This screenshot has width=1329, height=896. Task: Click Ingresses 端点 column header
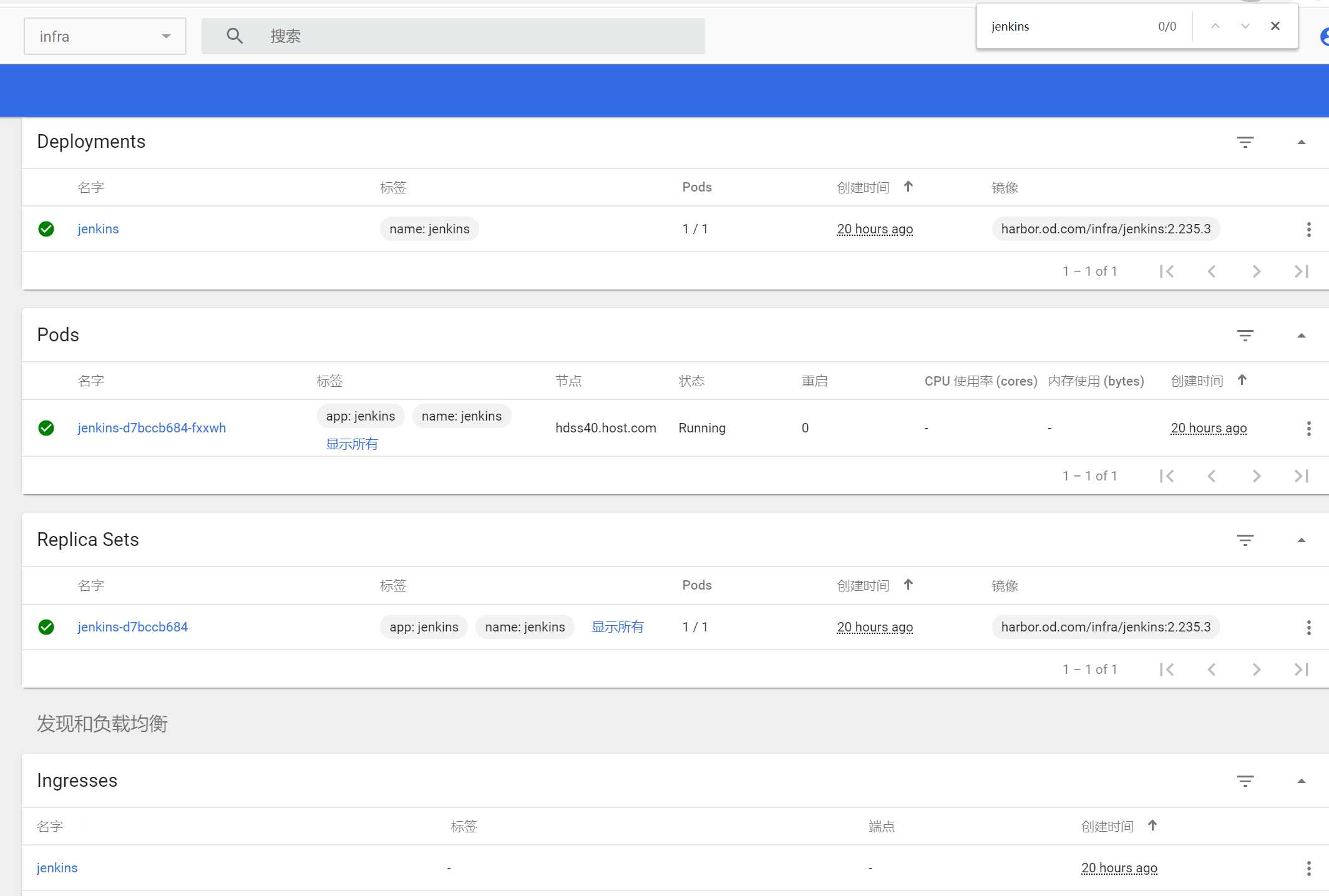(882, 826)
